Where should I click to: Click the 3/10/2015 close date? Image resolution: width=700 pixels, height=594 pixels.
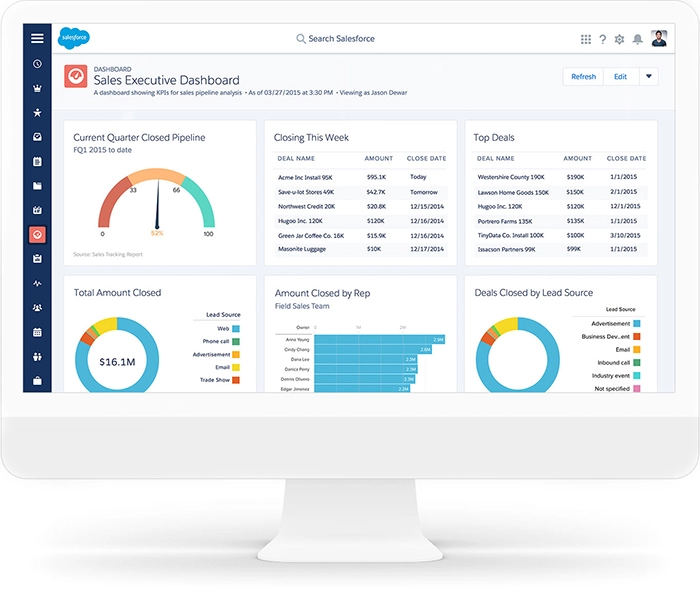coord(625,235)
